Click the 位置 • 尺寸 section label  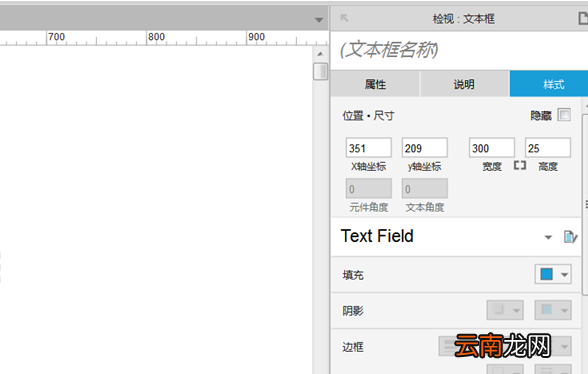pos(368,116)
